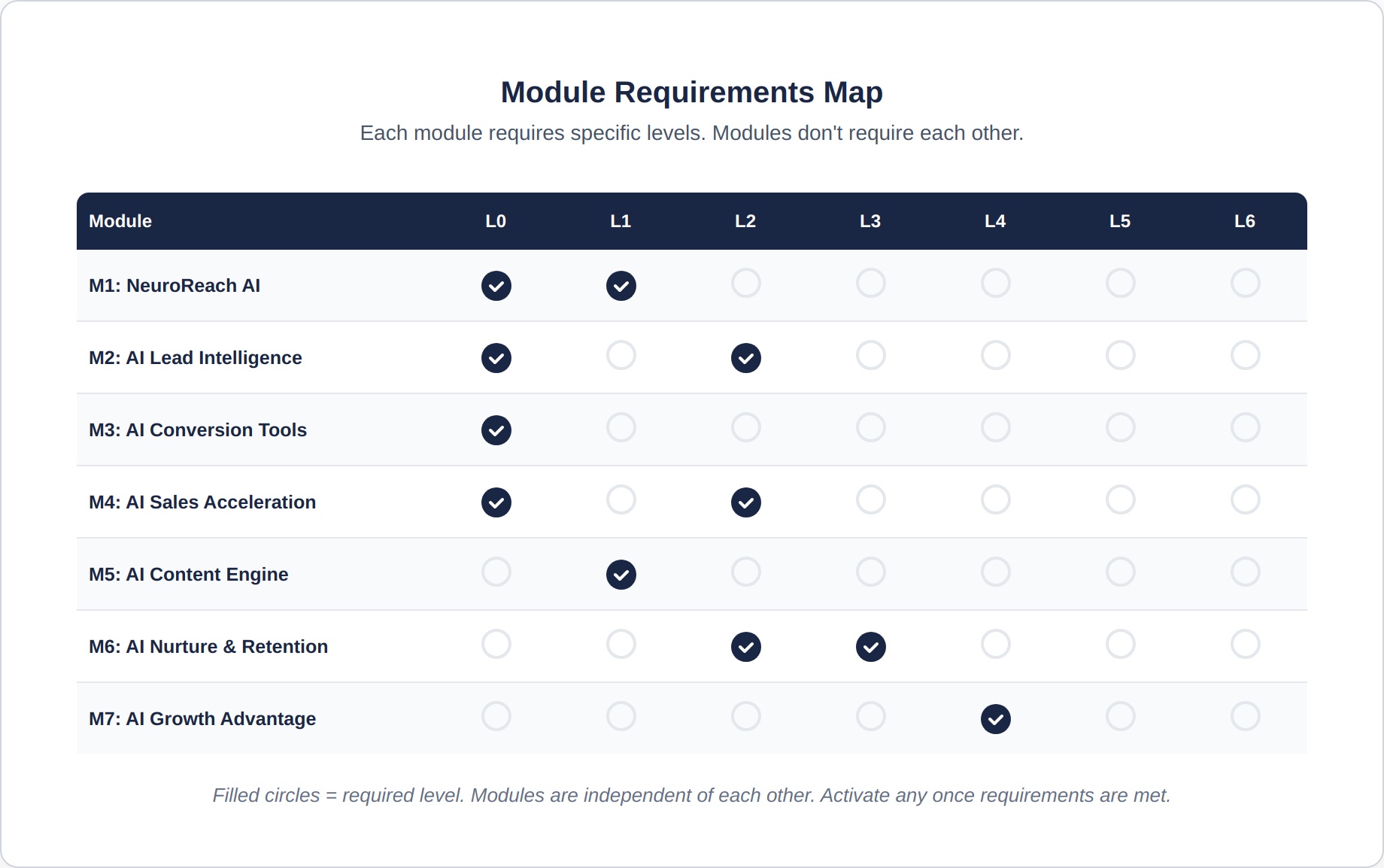Click the filled L4 checkmark for AI Growth Advantage
Image resolution: width=1384 pixels, height=868 pixels.
[996, 719]
